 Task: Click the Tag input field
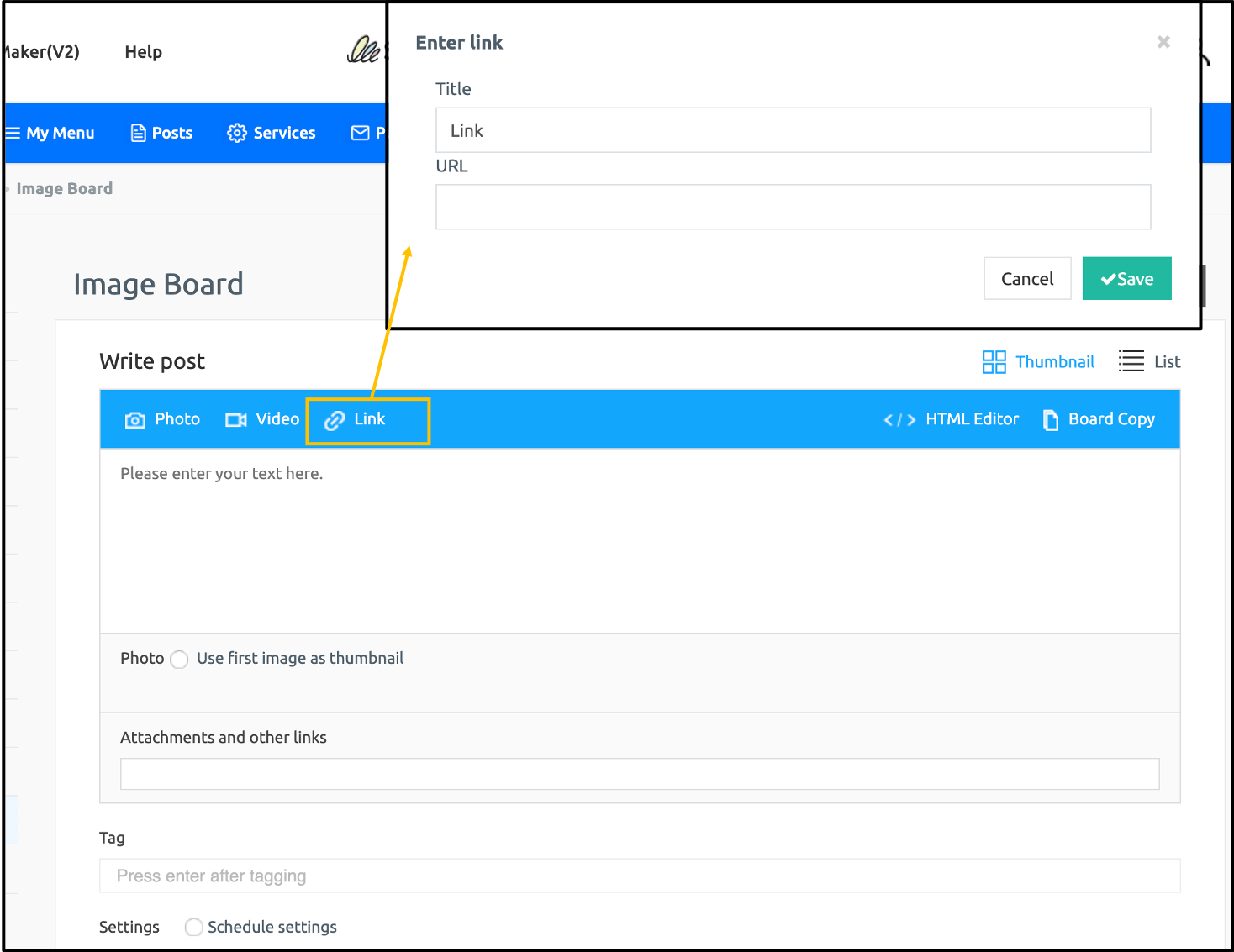click(639, 876)
